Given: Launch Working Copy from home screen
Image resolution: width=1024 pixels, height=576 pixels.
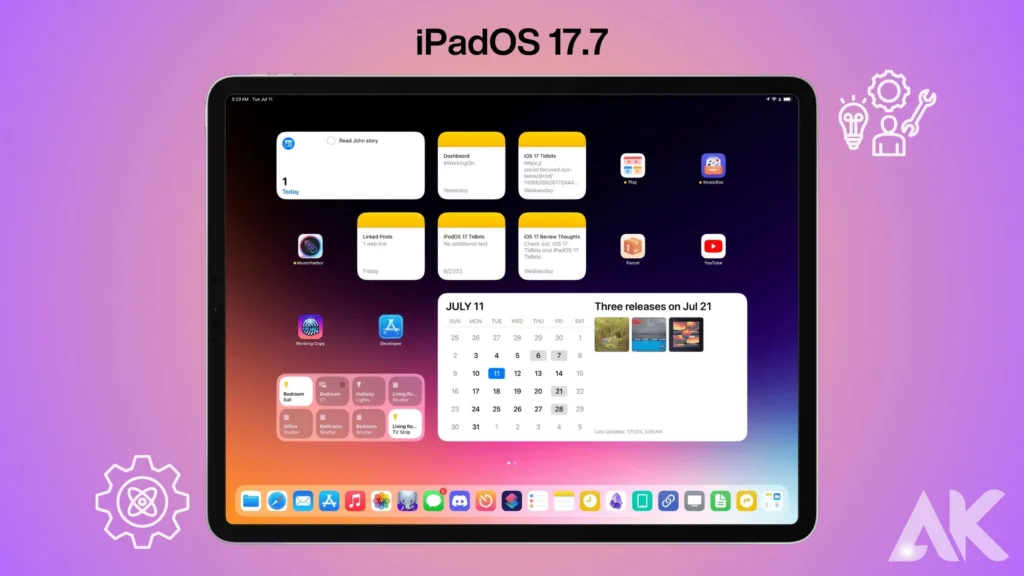Looking at the screenshot, I should pyautogui.click(x=310, y=327).
